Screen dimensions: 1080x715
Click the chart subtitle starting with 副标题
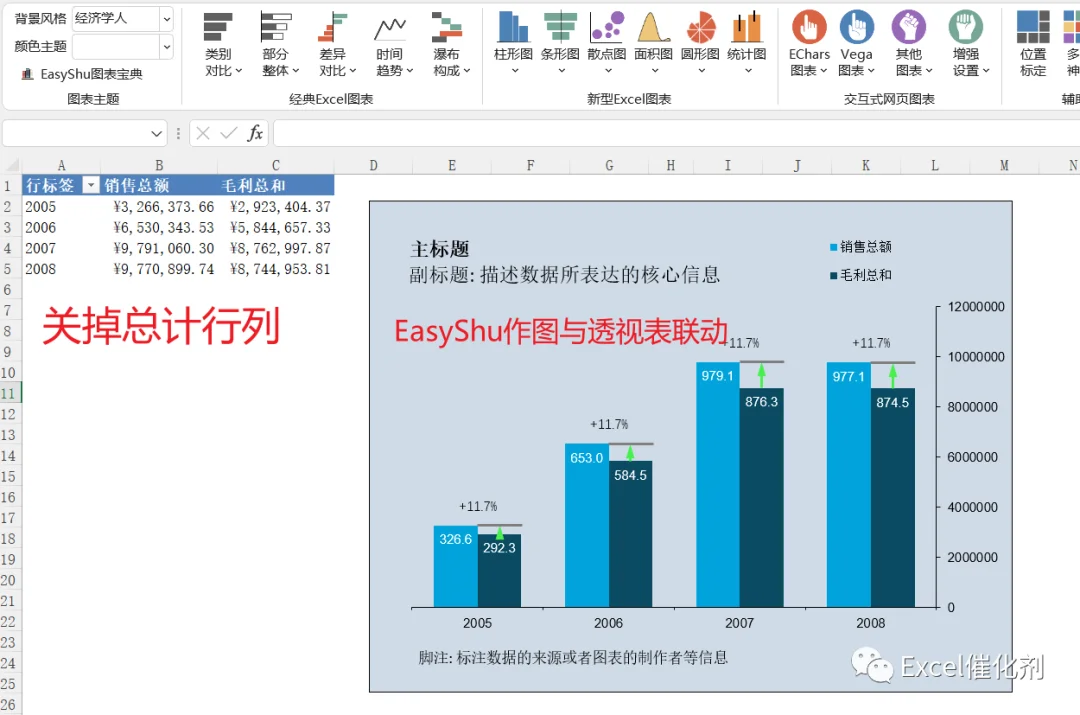[x=565, y=275]
